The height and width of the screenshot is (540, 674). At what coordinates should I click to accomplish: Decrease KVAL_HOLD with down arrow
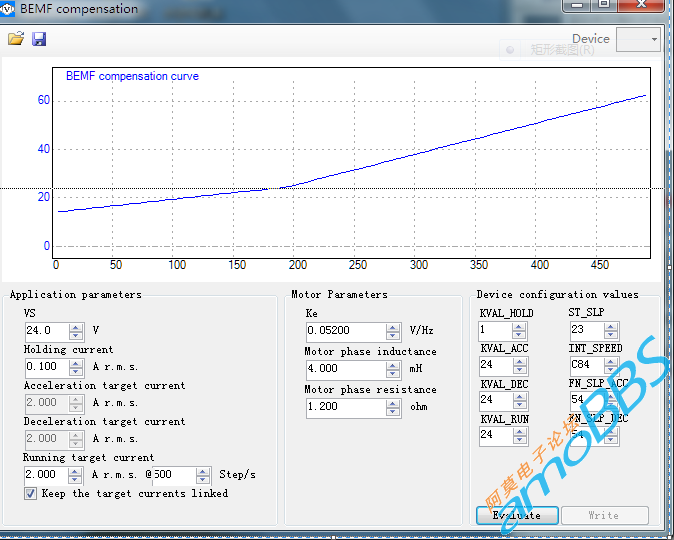coord(519,335)
